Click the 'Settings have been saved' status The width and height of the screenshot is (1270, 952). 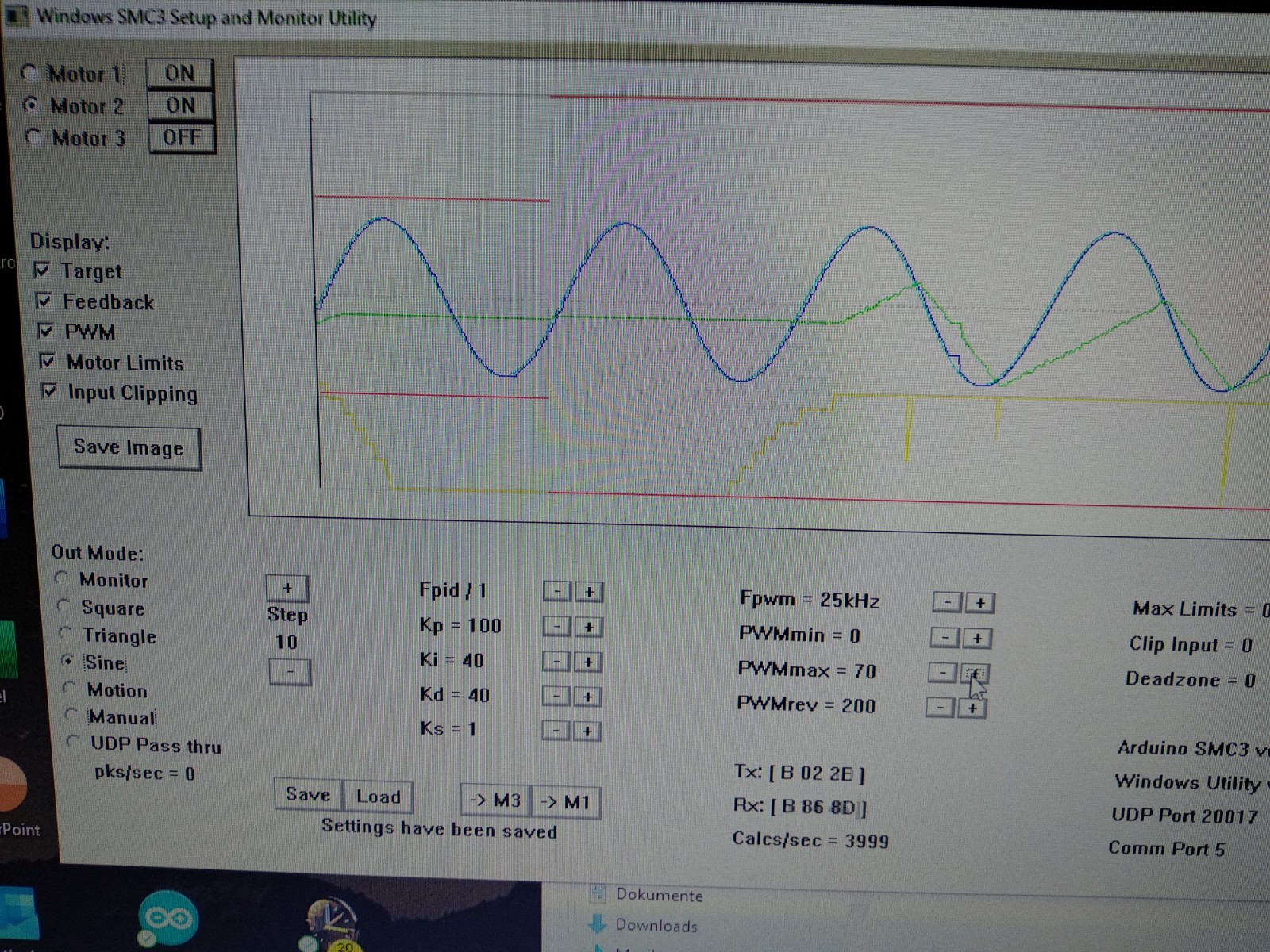pos(439,829)
